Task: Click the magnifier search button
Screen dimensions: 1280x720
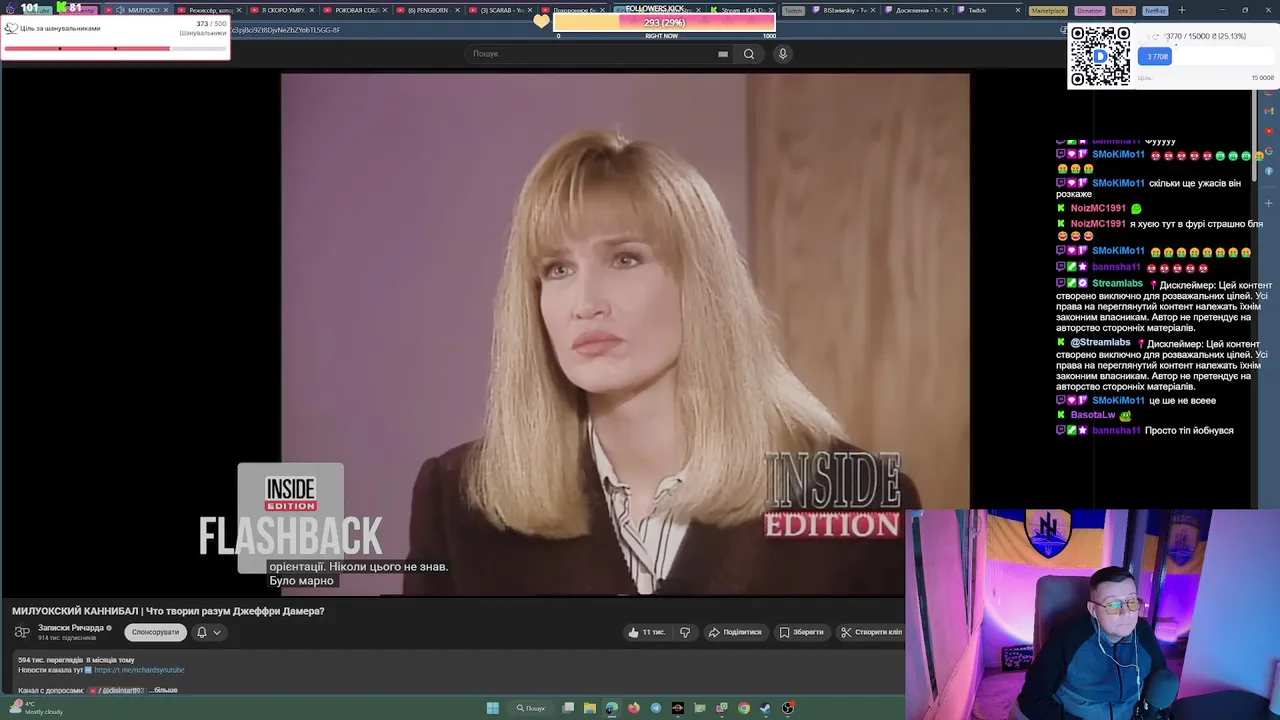Action: click(749, 54)
